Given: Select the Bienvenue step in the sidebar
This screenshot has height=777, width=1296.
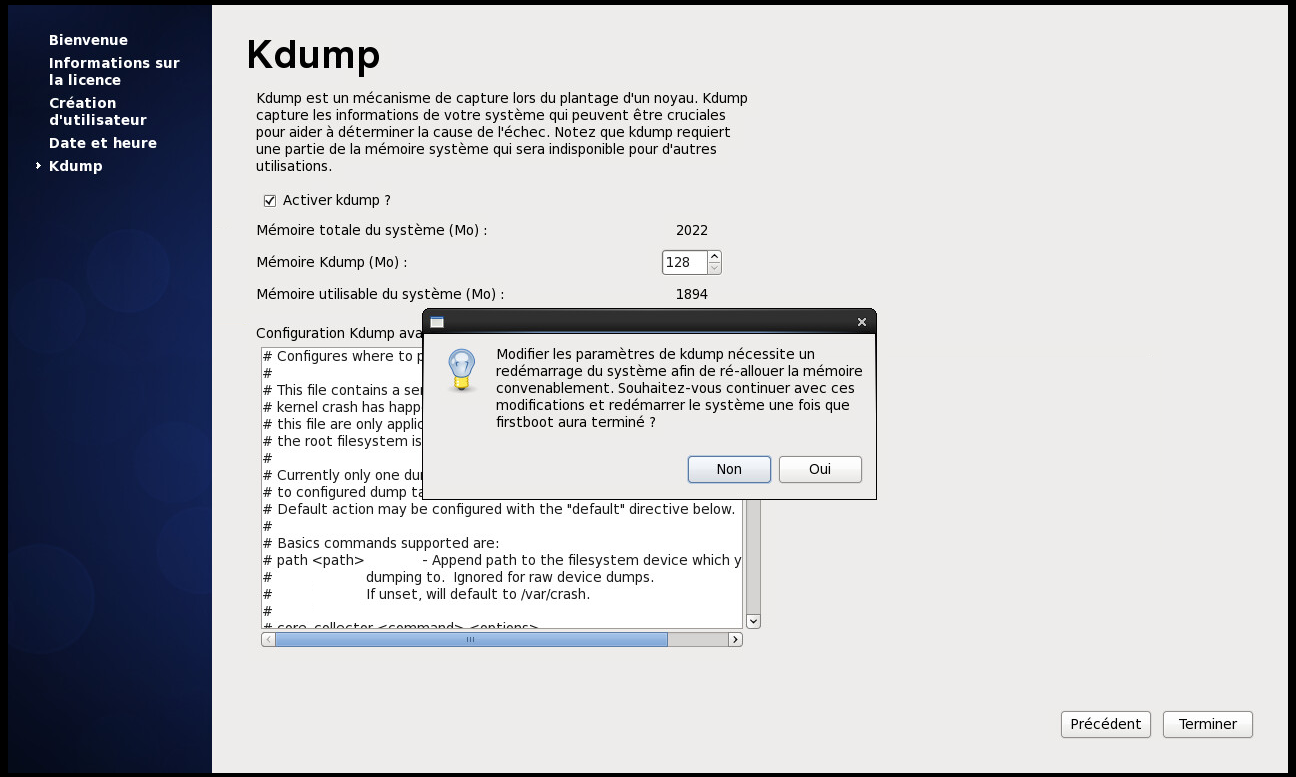Looking at the screenshot, I should [88, 40].
